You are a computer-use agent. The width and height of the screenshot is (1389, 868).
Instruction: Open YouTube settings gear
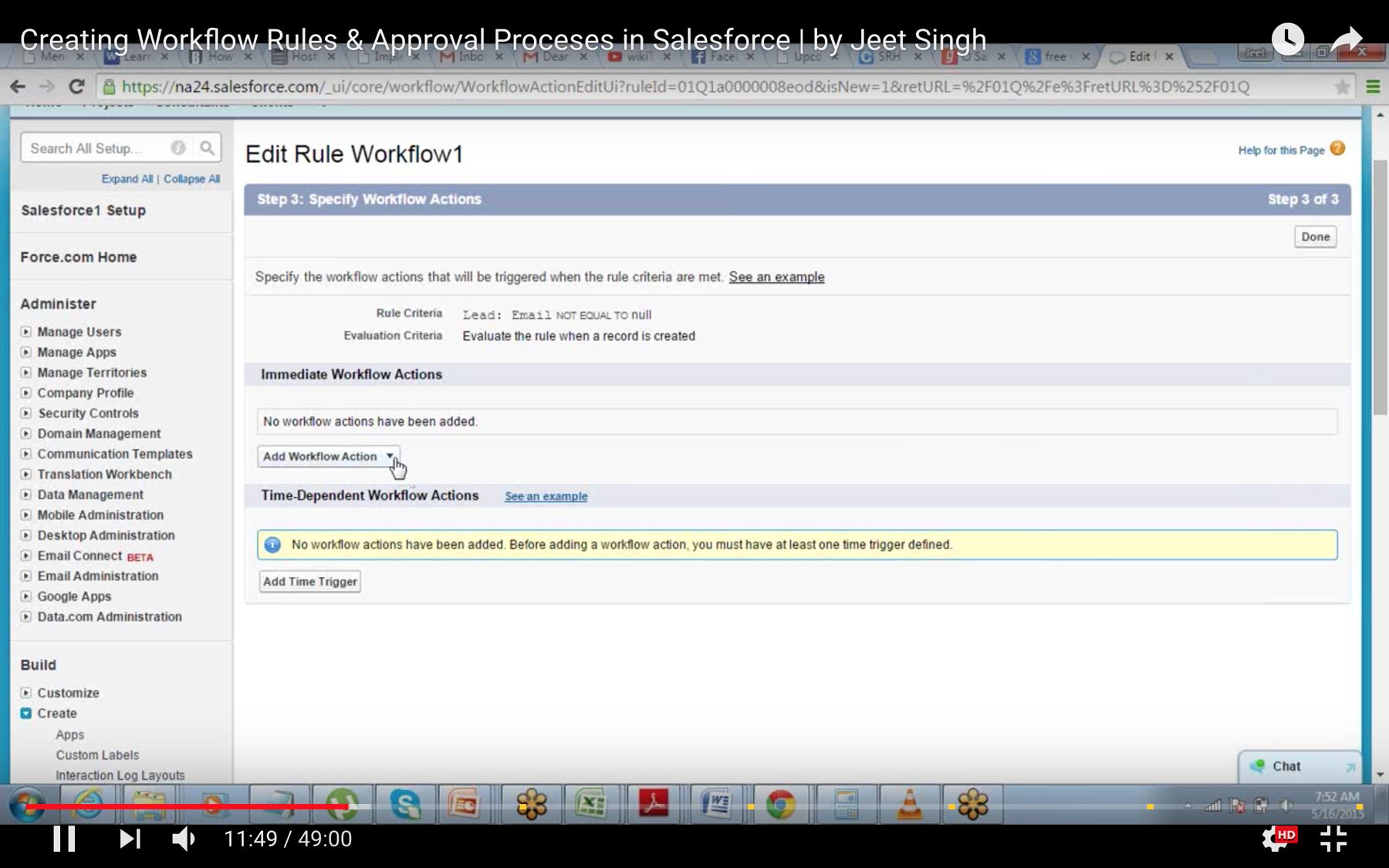point(1276,839)
